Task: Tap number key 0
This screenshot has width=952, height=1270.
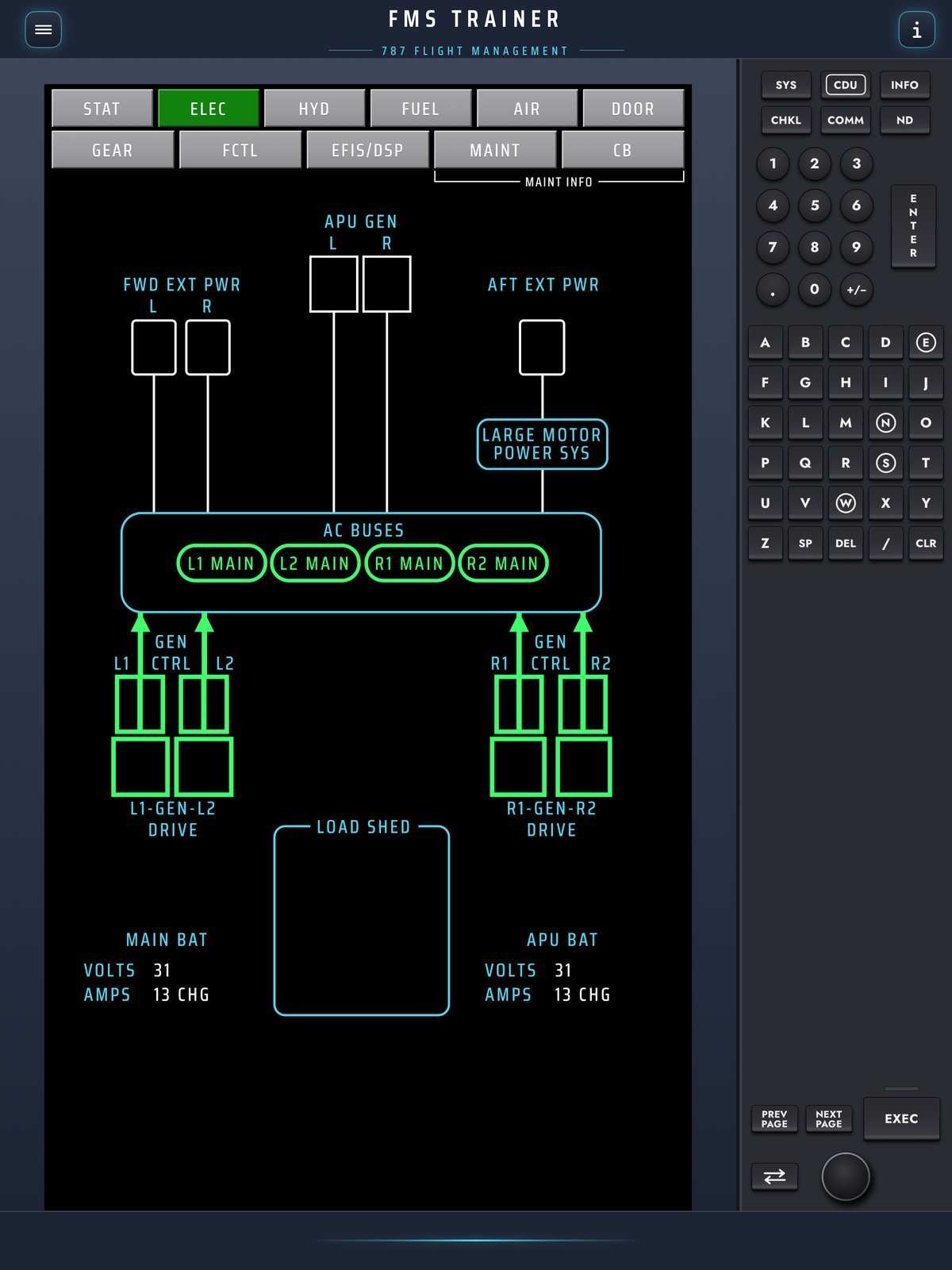Action: pos(815,289)
